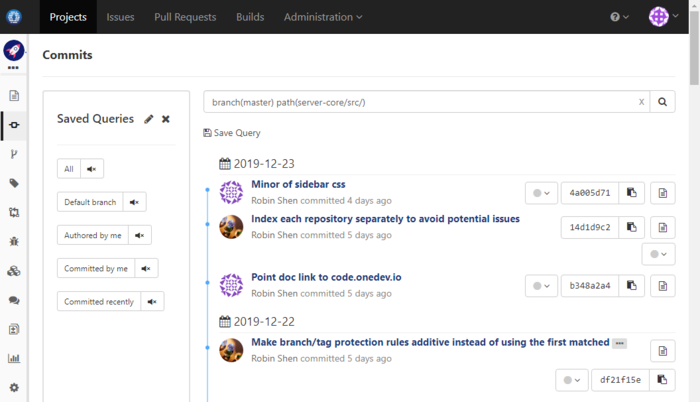The width and height of the screenshot is (700, 402).
Task: Browse files for commit b348a2a4
Action: click(663, 286)
